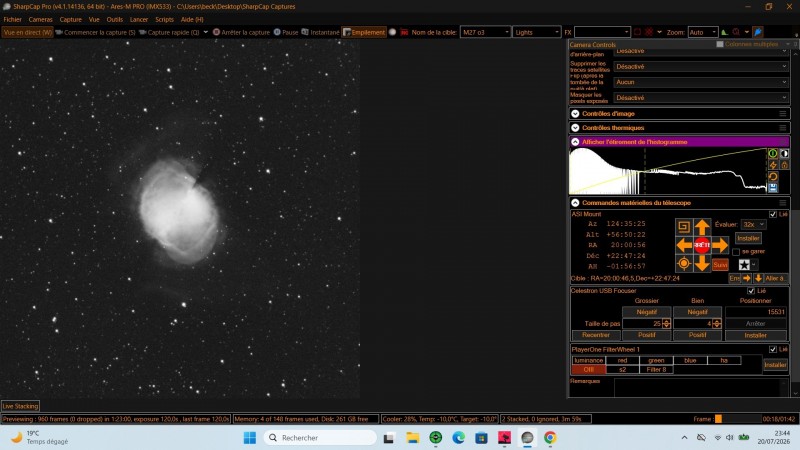800x450 pixels.
Task: Click the down arrow icon next to Aller à
Action: [x=758, y=278]
